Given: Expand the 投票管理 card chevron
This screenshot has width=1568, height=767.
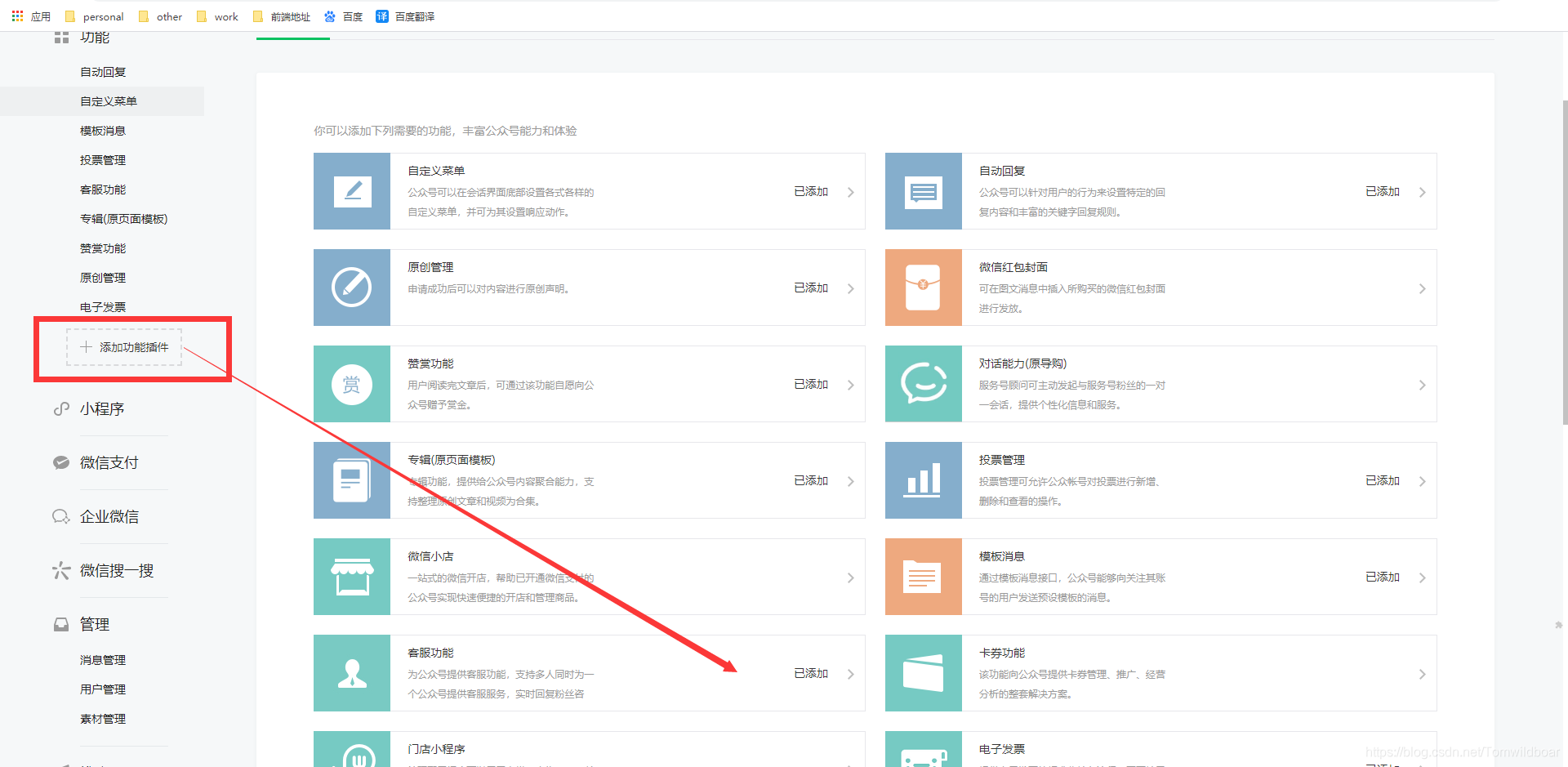Looking at the screenshot, I should click(1422, 481).
